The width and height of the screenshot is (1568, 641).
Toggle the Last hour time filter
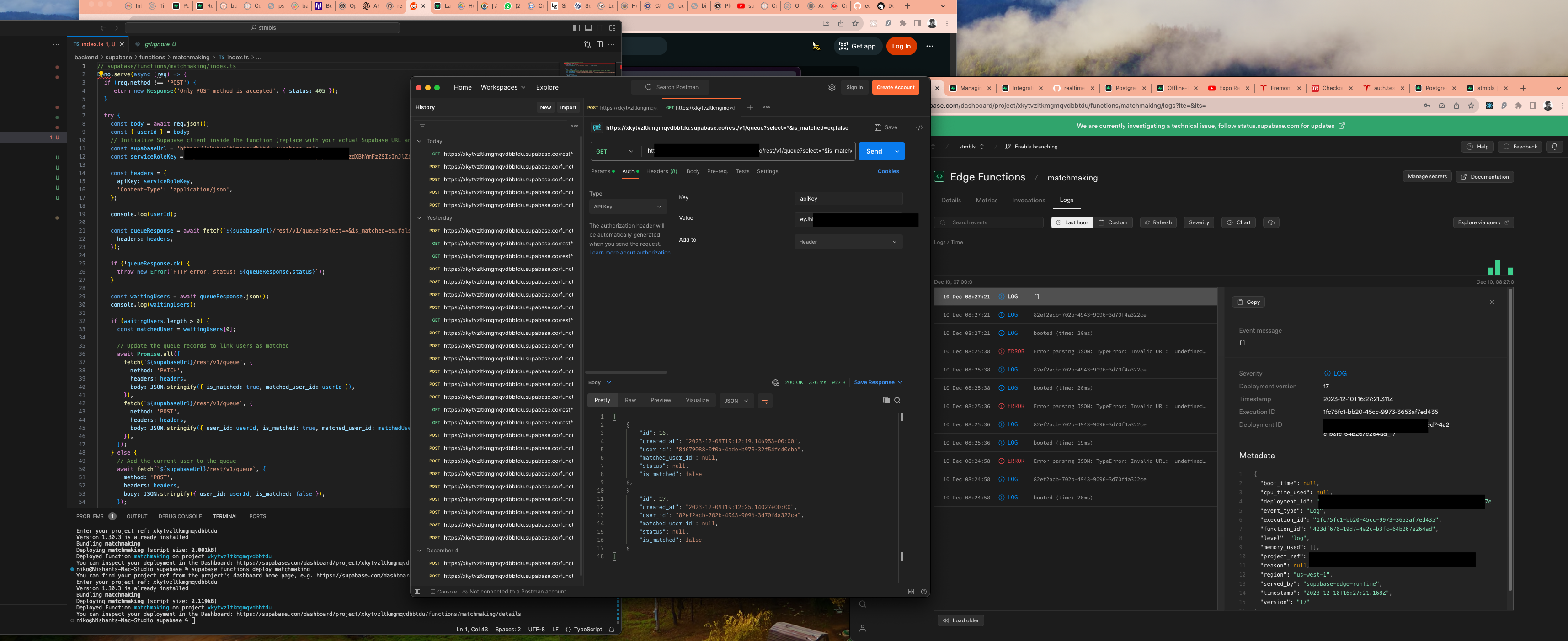(x=1071, y=222)
